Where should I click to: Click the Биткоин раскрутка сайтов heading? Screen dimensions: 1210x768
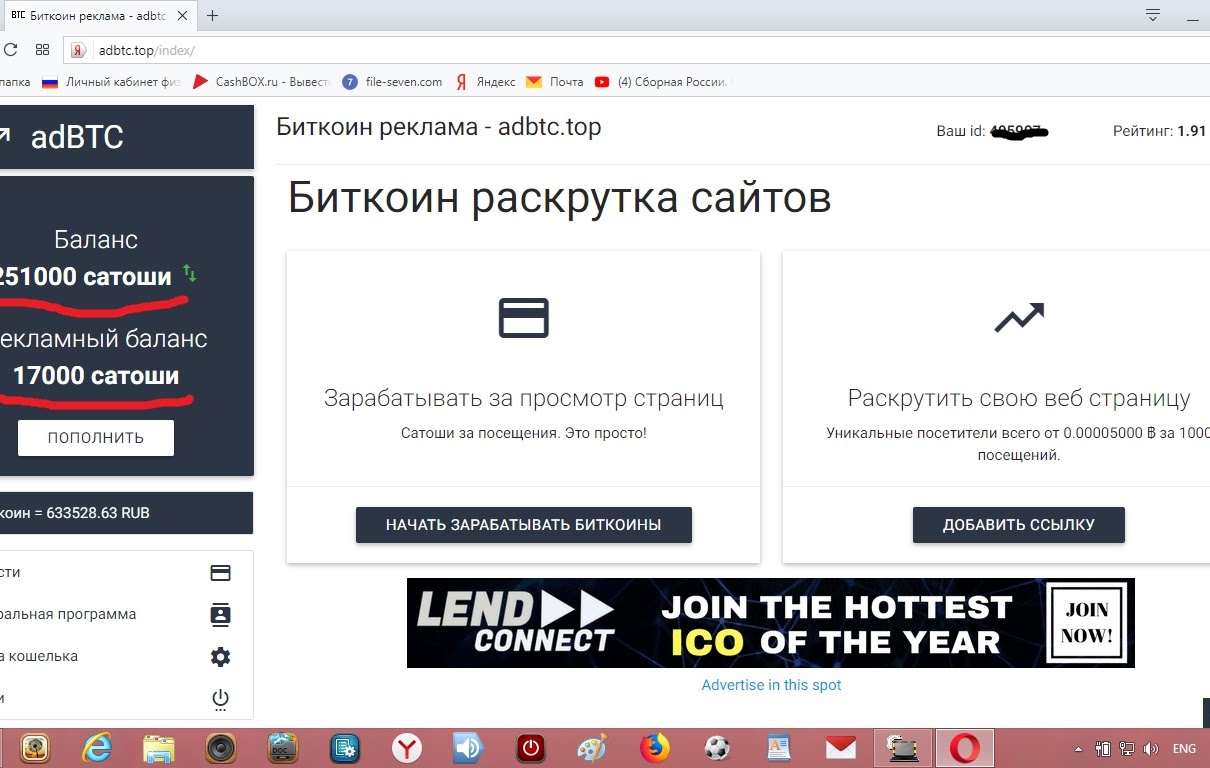[x=560, y=198]
